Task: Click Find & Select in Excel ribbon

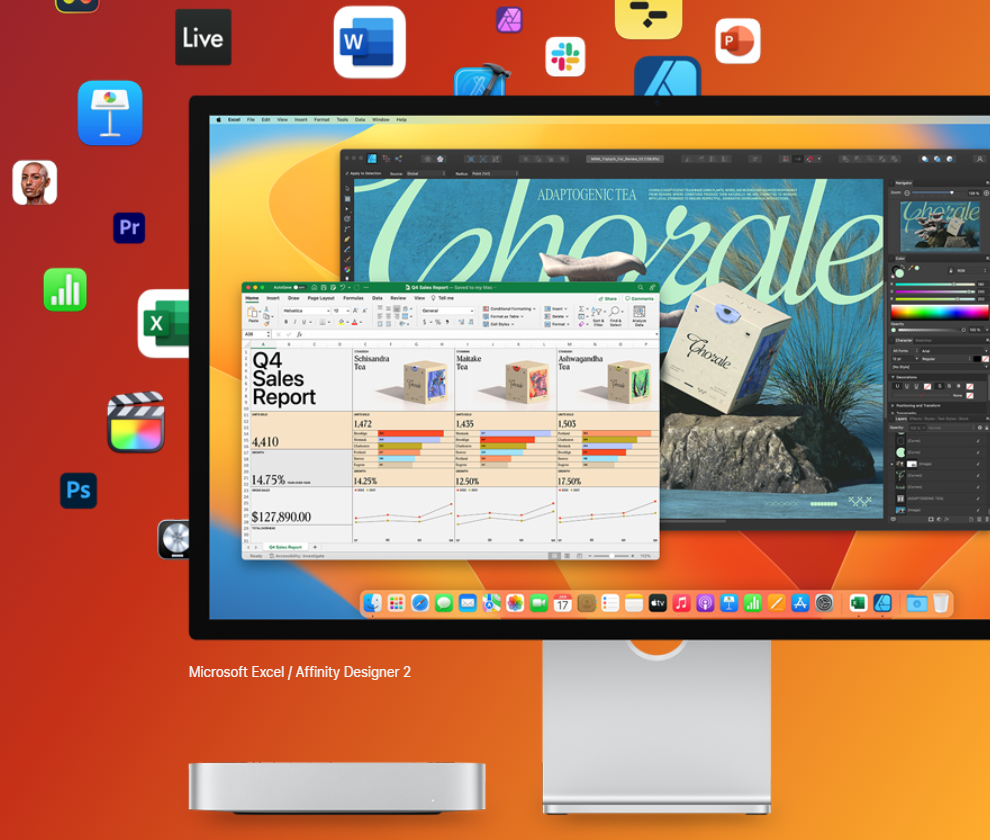Action: click(616, 316)
